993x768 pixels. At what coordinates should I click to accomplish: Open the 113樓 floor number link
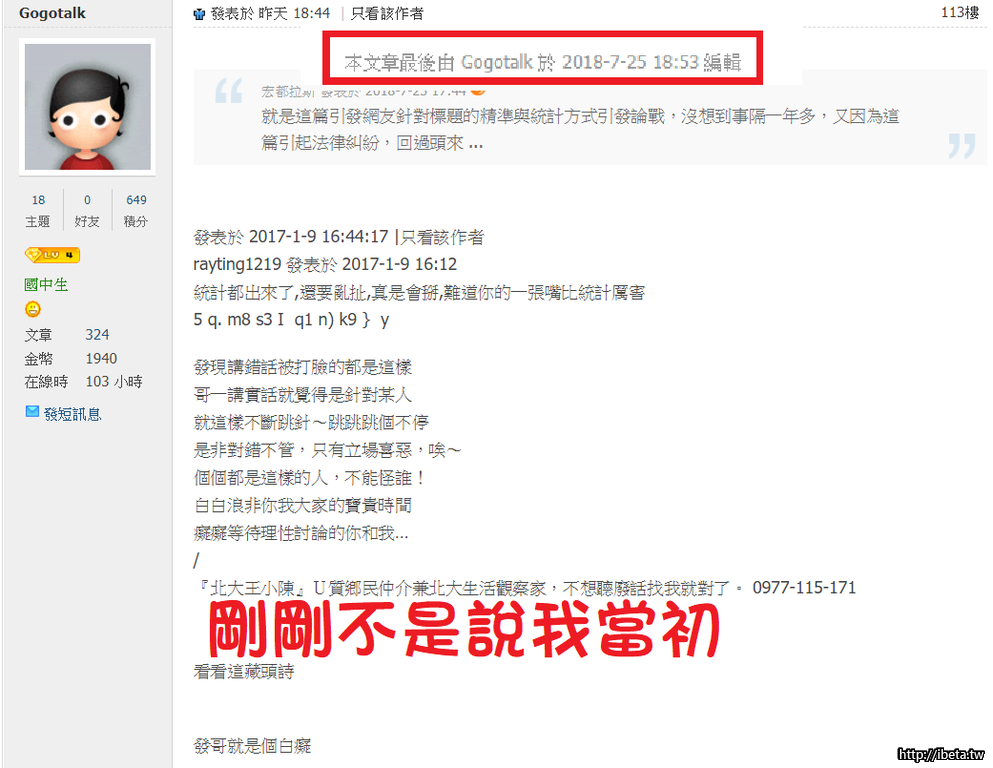tap(959, 12)
